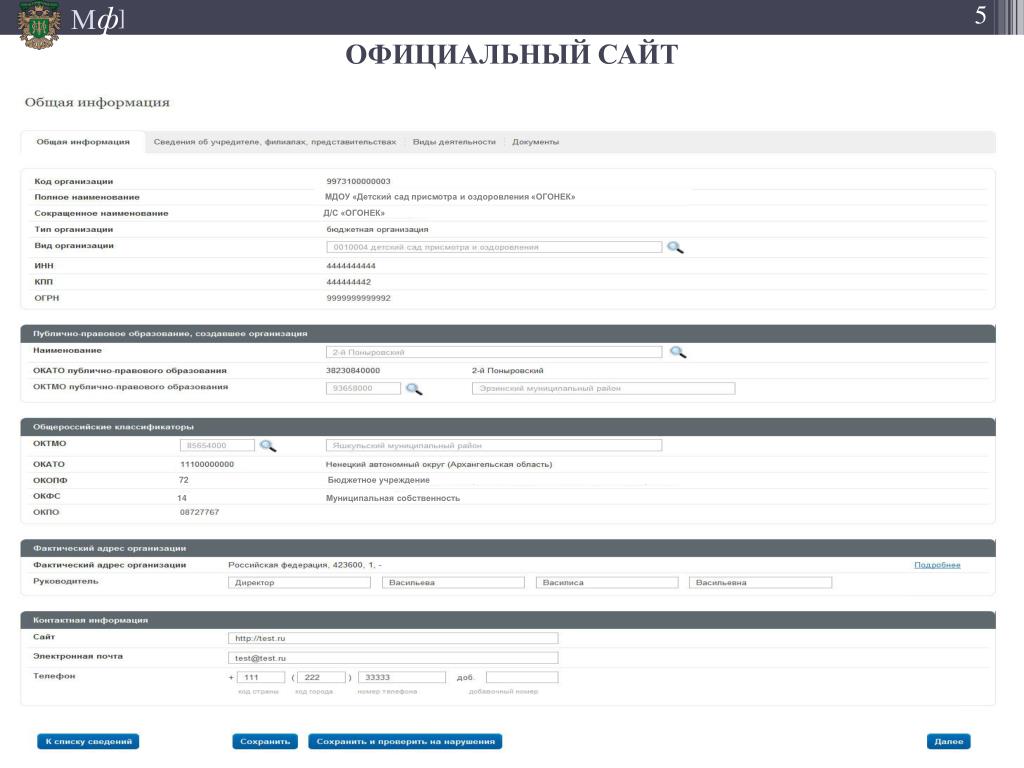Viewport: 1024px width, 768px height.
Task: Click the Сайт field with http://test.ru
Action: tap(393, 638)
